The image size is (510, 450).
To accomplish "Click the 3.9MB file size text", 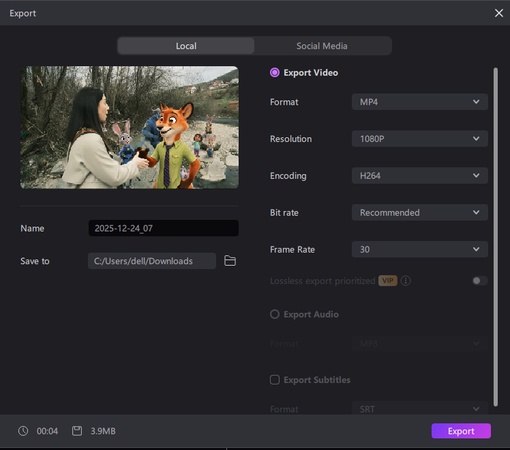I will pos(103,431).
